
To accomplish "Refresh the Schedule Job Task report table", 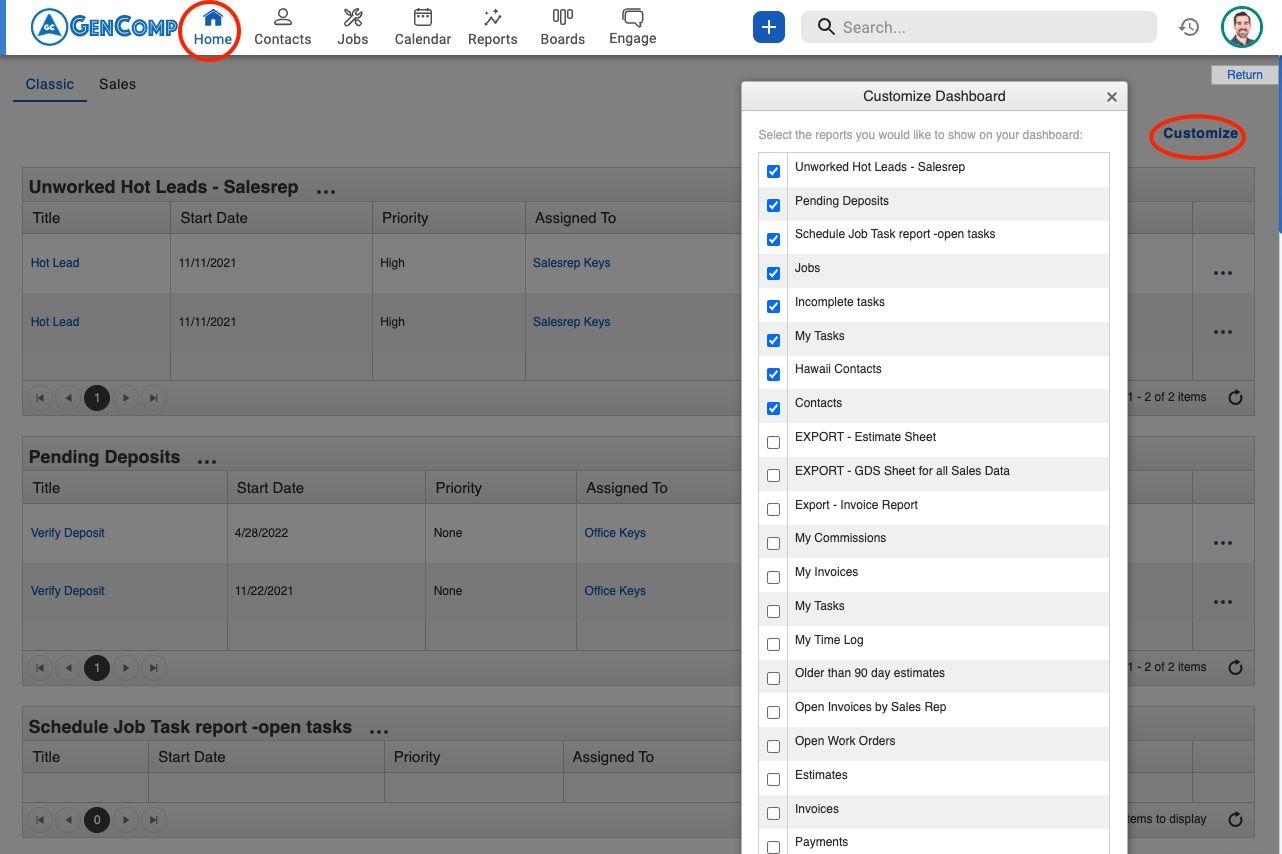I will (x=1235, y=820).
